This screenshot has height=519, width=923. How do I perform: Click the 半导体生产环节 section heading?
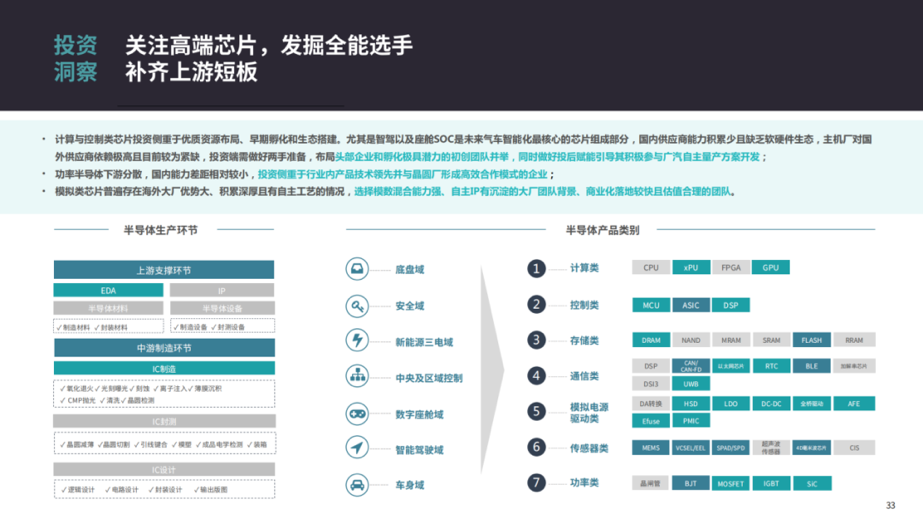point(161,230)
